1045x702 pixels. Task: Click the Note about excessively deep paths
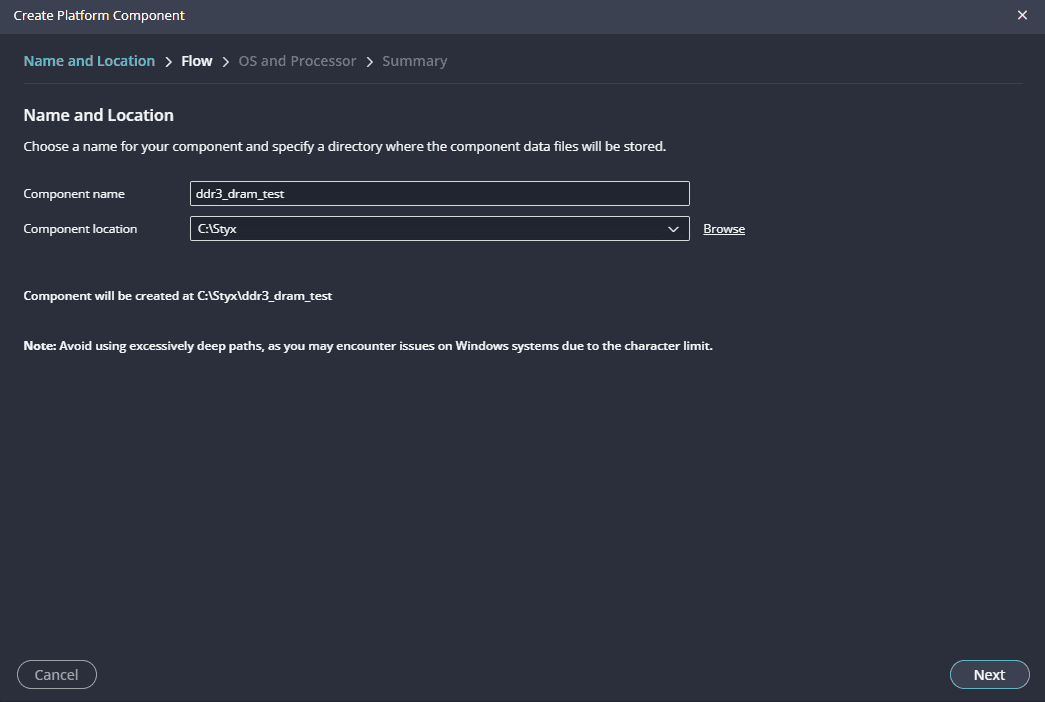pyautogui.click(x=367, y=346)
